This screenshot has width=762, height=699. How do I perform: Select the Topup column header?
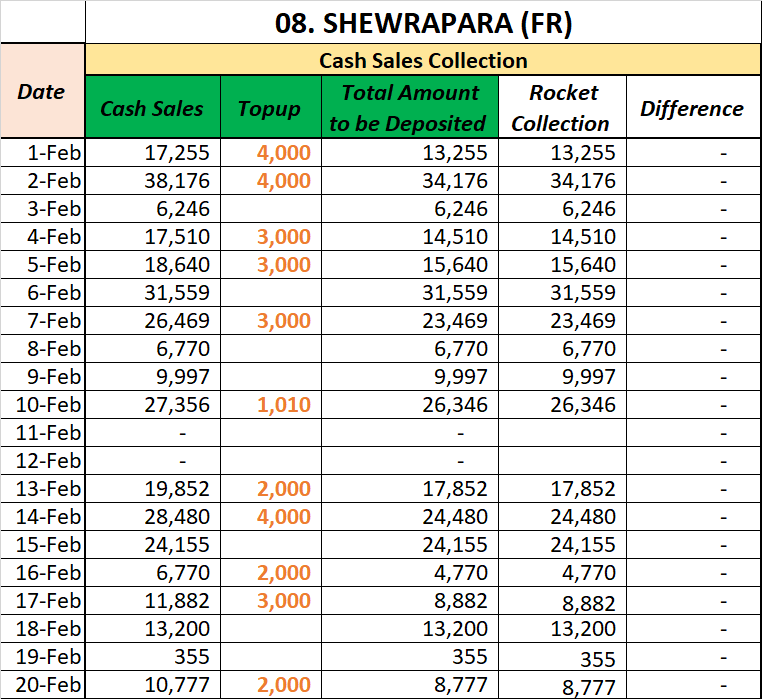point(271,107)
